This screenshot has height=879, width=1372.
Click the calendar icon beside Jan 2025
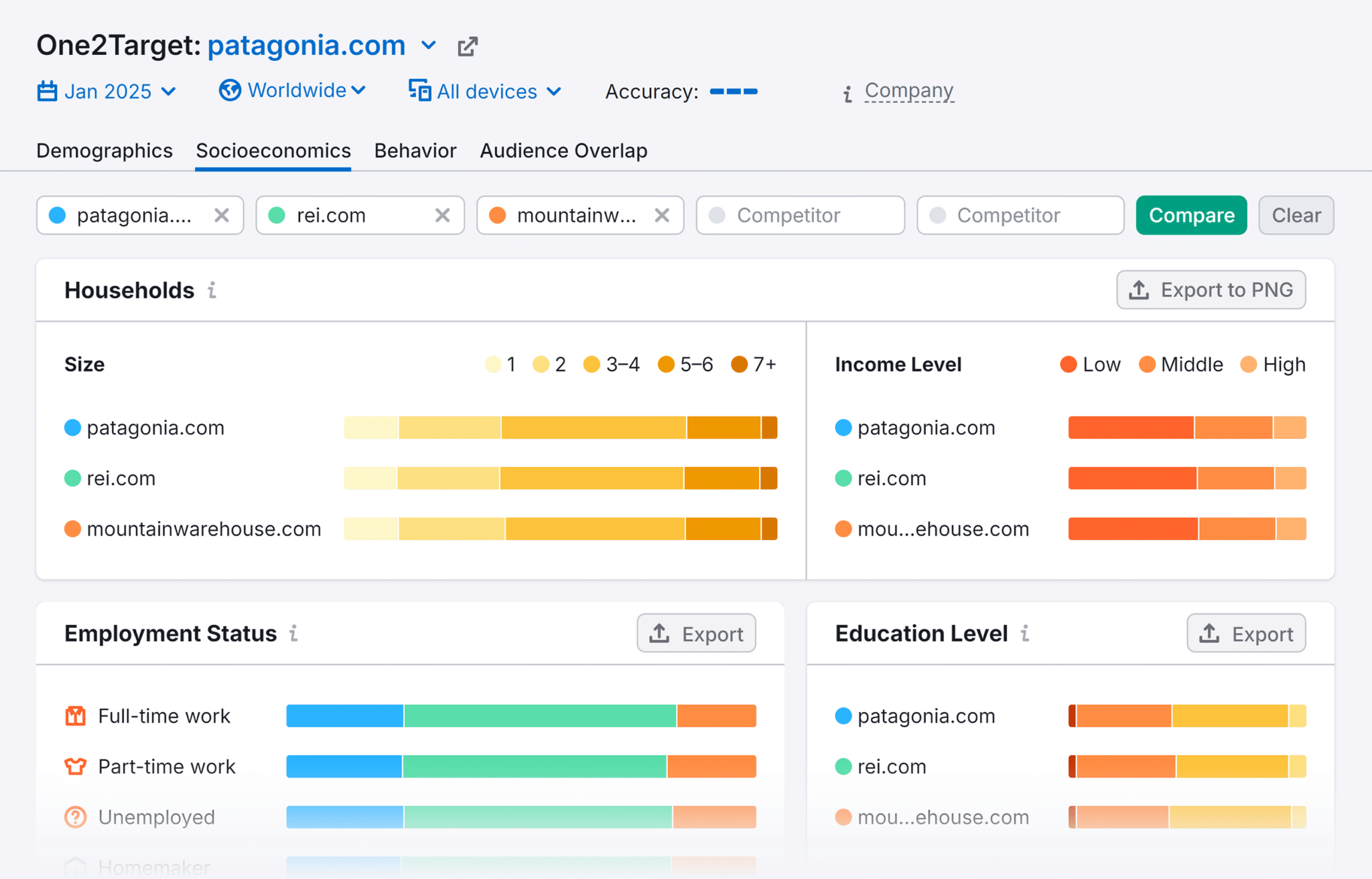(x=47, y=90)
